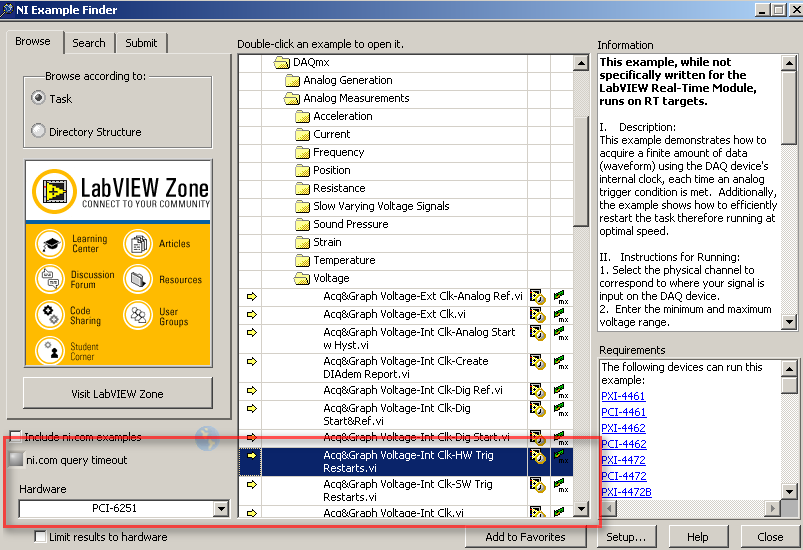Click arrow icon beside Voltage-Int Clk-HW Trig Restarts.vi

[251, 455]
